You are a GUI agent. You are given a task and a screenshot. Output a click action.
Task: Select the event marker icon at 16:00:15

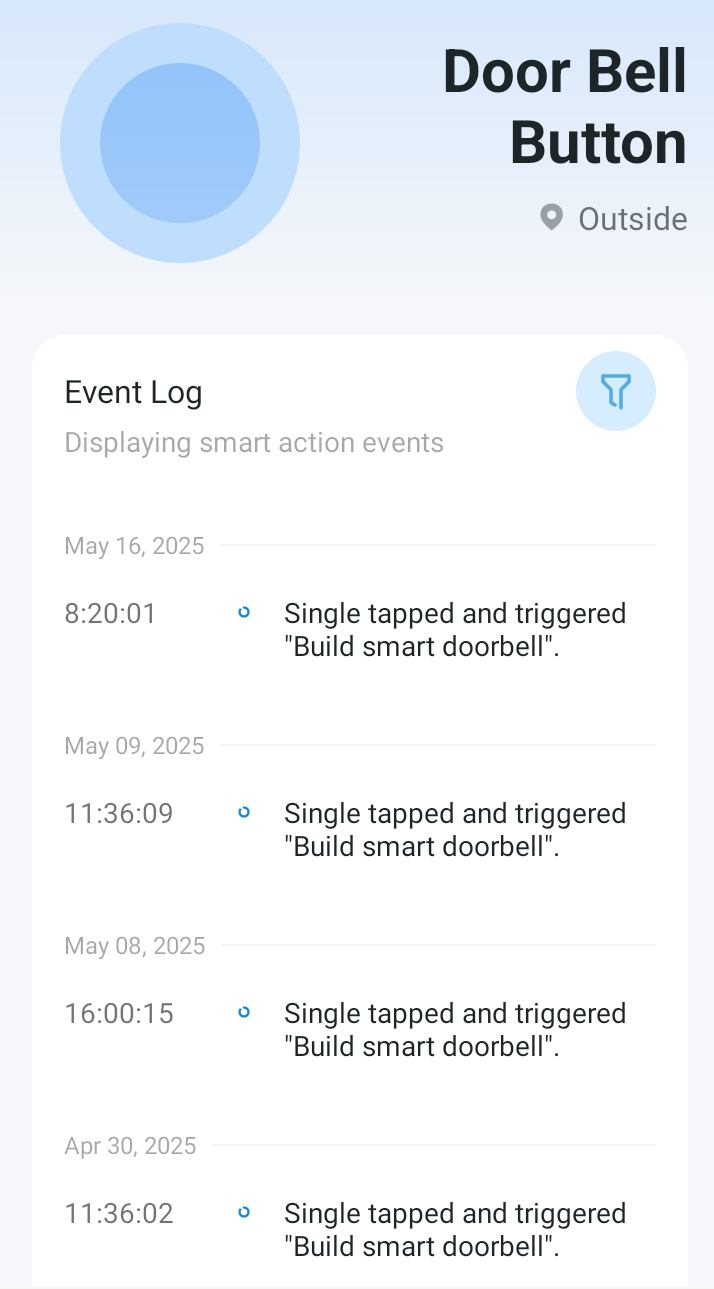point(243,1012)
